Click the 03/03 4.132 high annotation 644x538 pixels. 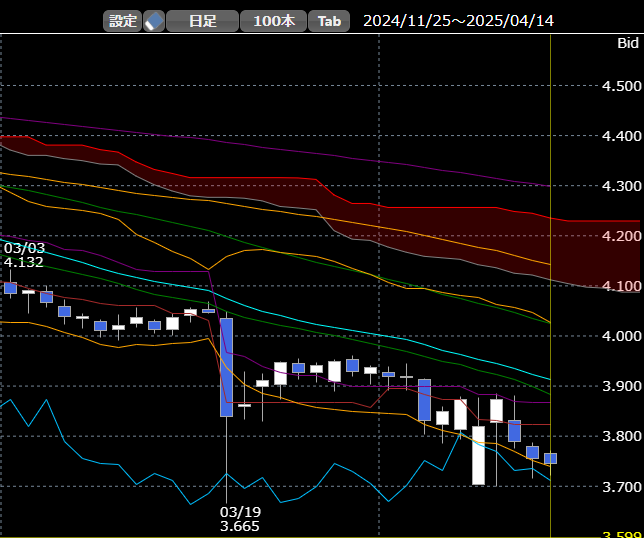pos(23,255)
